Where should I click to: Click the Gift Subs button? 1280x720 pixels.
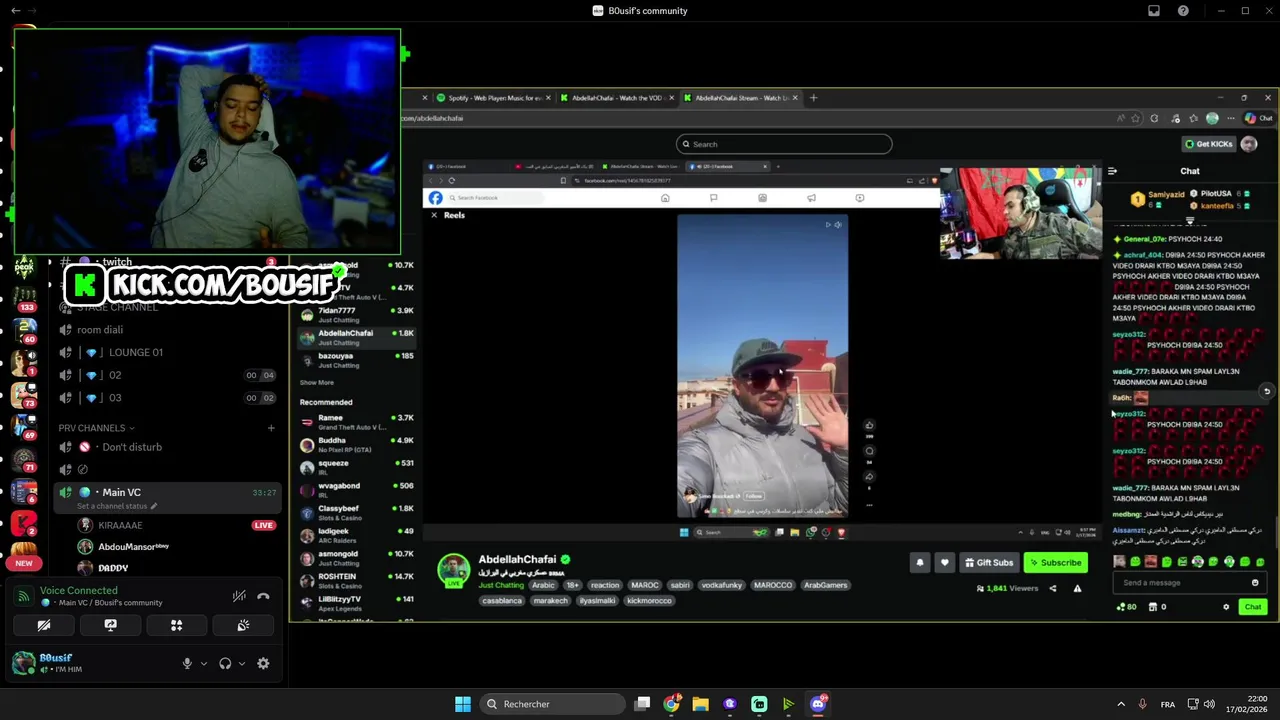[x=988, y=563]
